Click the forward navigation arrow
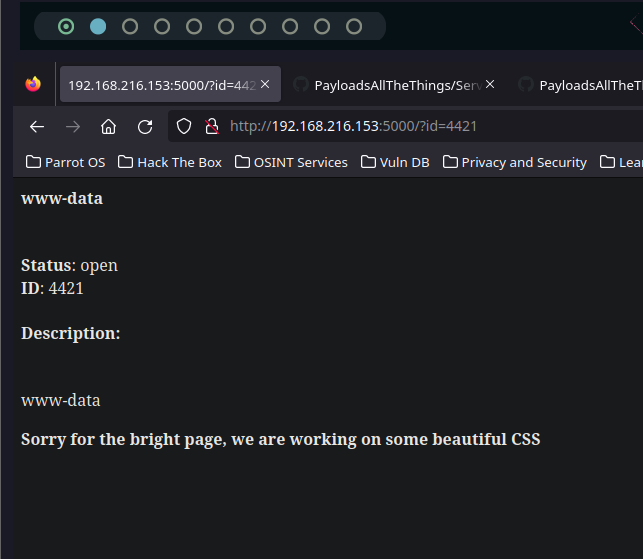643x559 pixels. [x=73, y=127]
